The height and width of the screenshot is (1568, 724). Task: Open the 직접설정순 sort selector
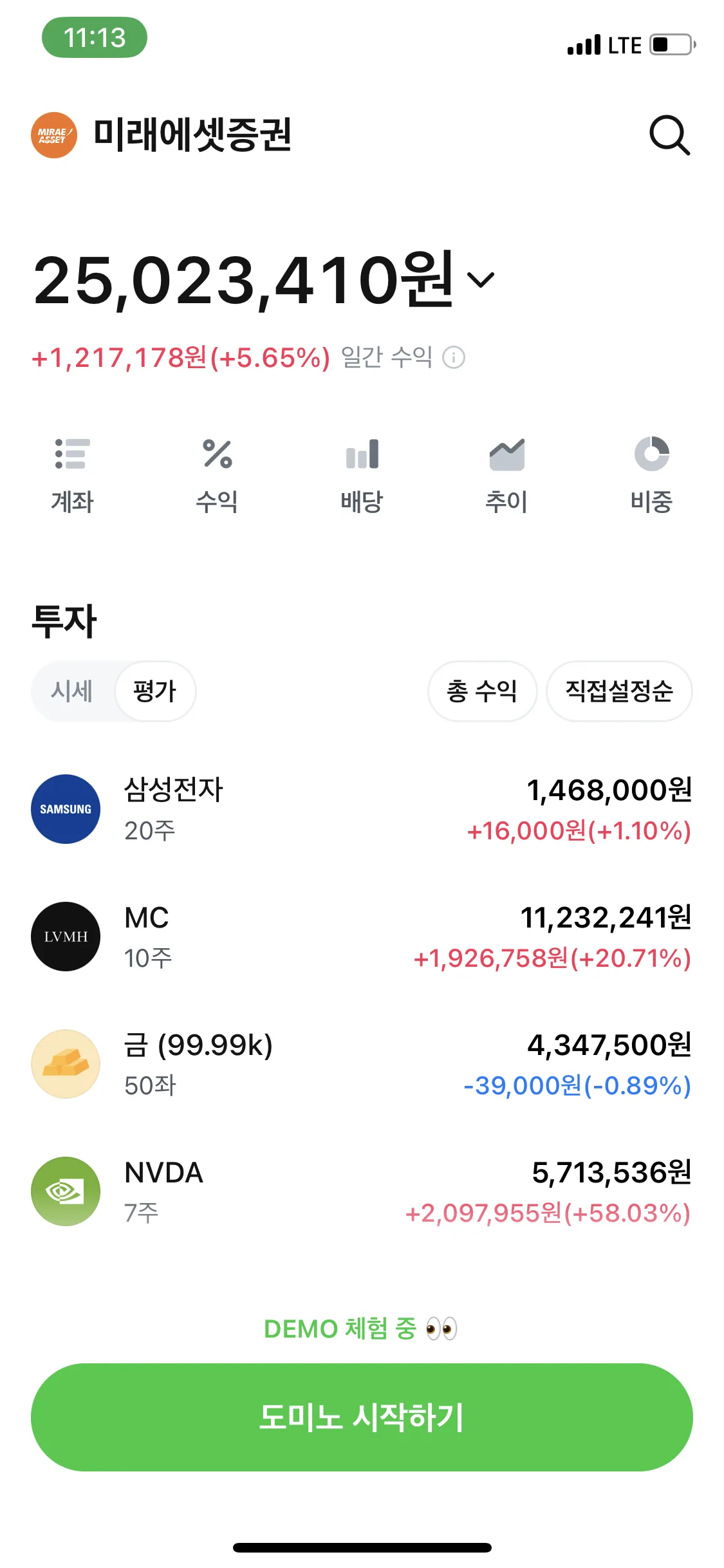[619, 691]
